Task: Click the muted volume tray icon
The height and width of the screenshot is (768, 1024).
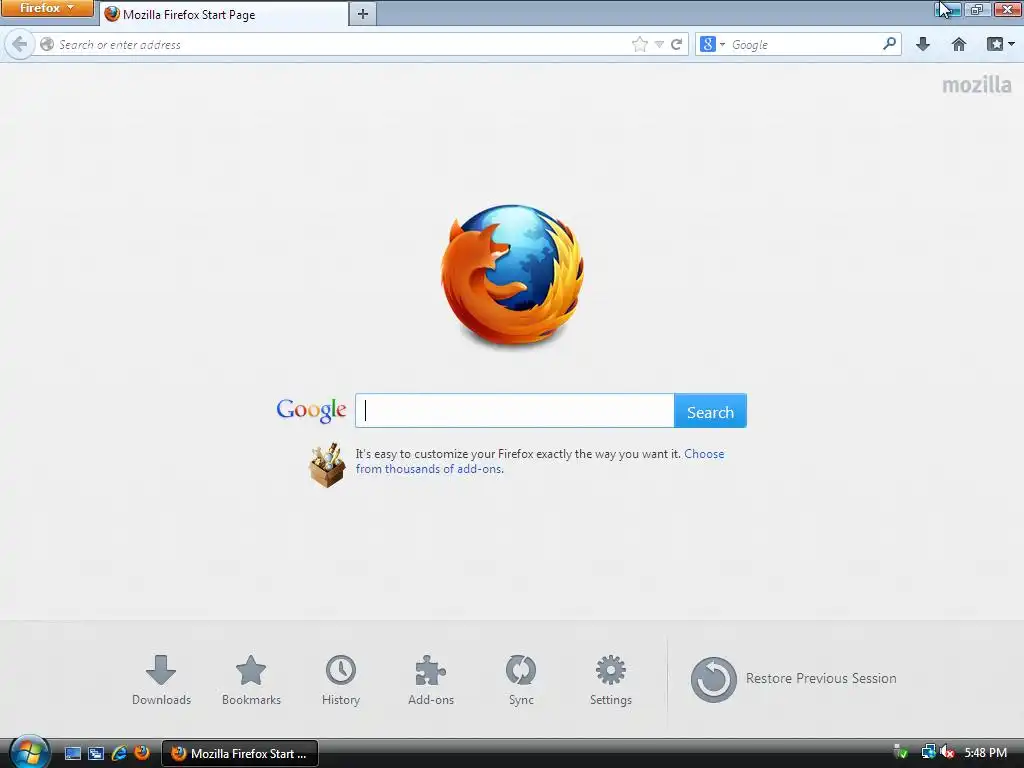Action: coord(947,753)
